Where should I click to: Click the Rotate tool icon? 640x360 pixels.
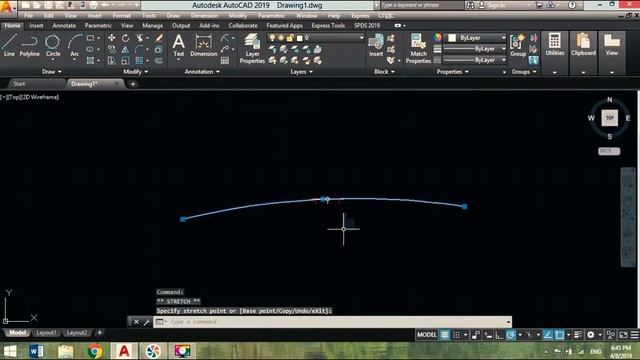125,38
